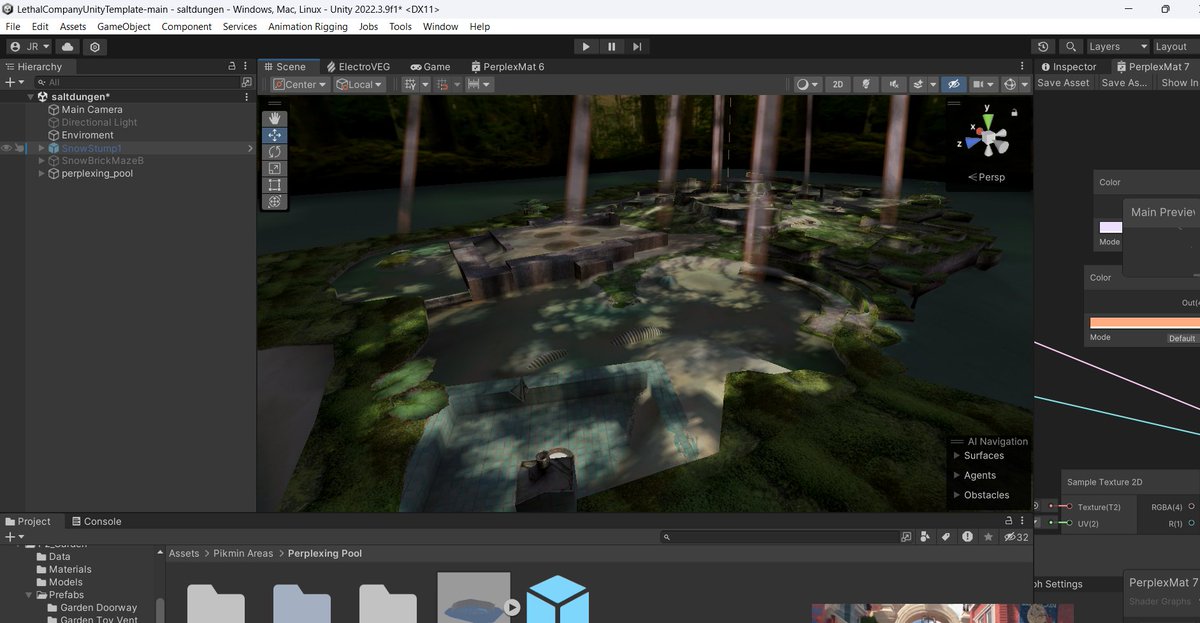This screenshot has width=1200, height=623.
Task: Click Project search by type icon
Action: pos(925,537)
